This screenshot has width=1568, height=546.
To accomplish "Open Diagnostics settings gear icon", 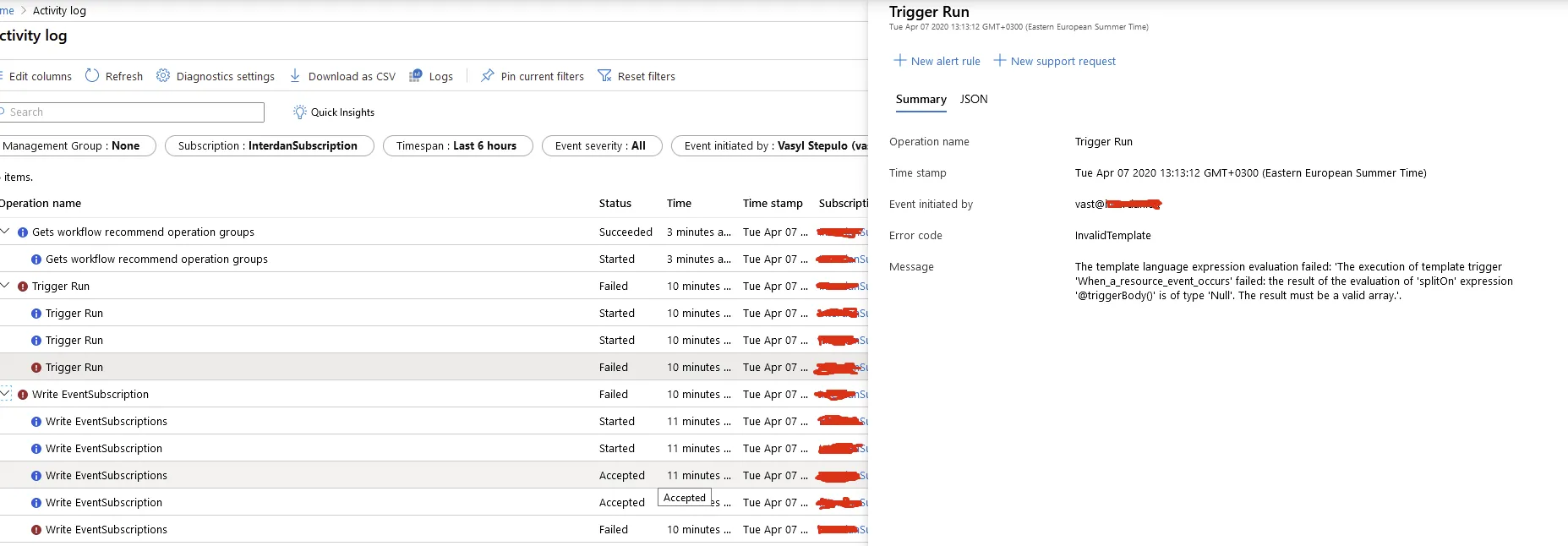I will tap(163, 76).
